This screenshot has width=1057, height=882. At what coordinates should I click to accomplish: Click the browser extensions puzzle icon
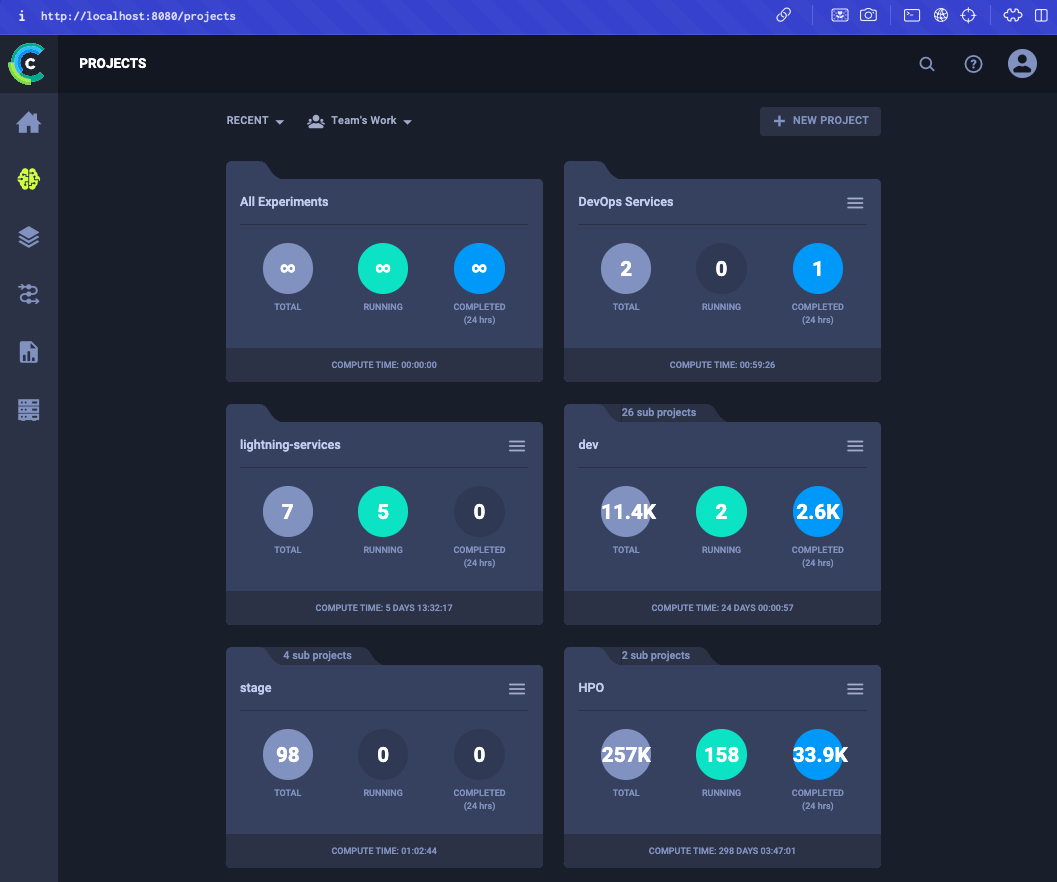(1013, 15)
